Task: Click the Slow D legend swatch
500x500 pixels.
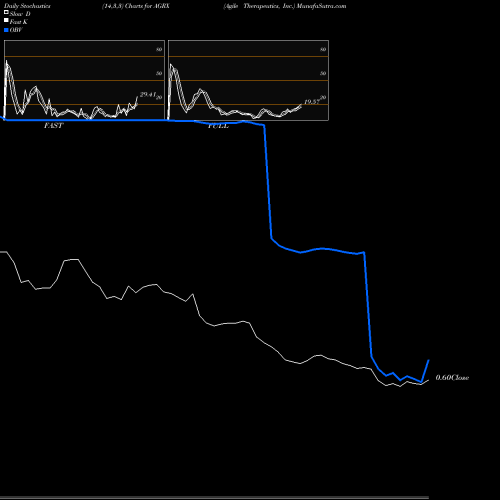Action: click(6, 12)
